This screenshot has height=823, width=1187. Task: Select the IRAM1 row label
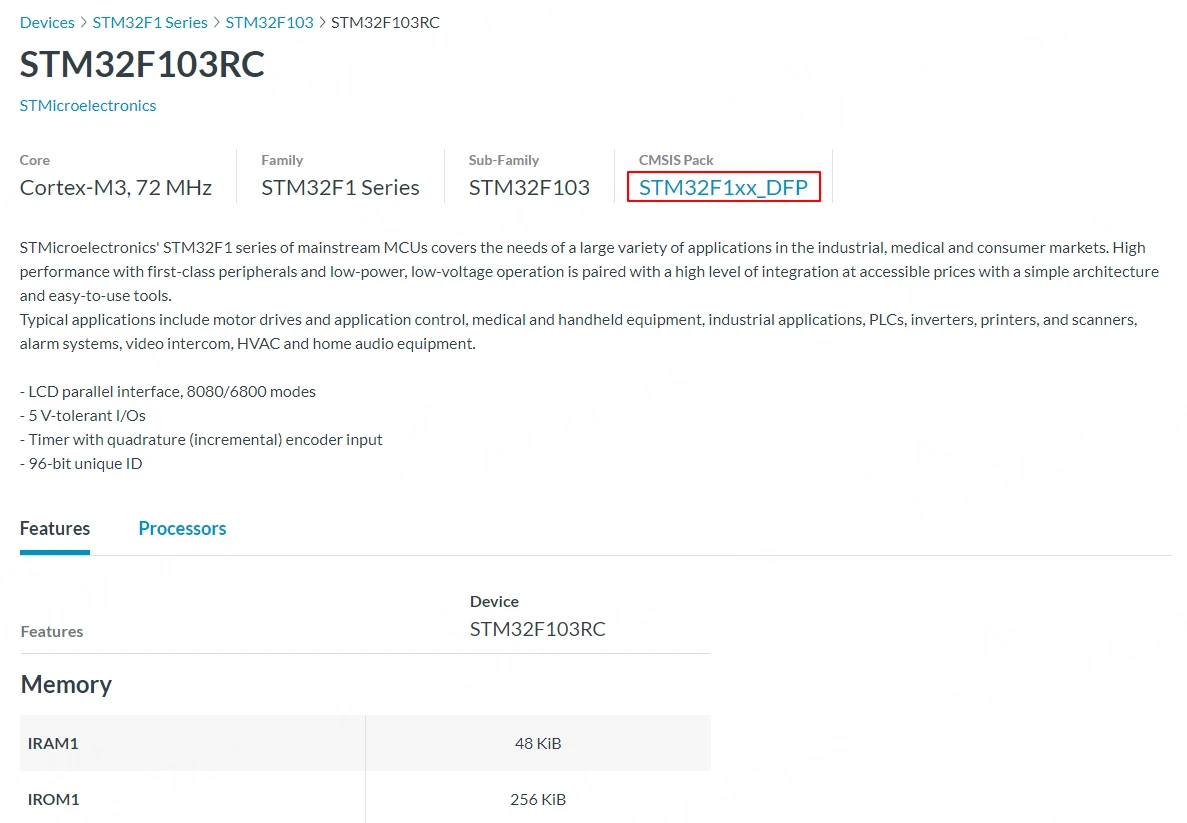53,743
